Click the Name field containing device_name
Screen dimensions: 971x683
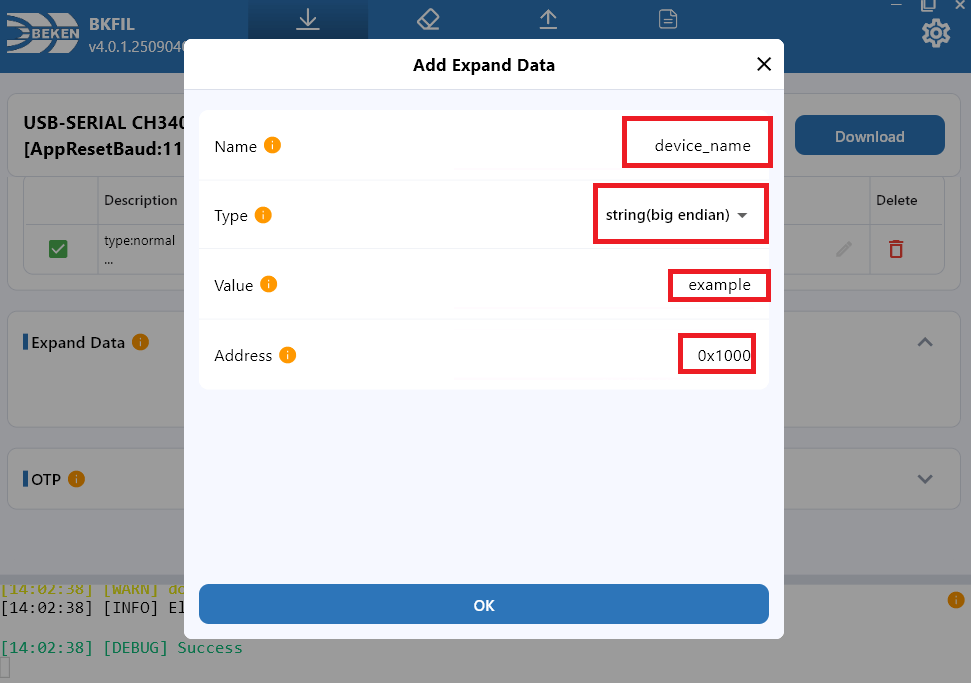click(x=701, y=146)
